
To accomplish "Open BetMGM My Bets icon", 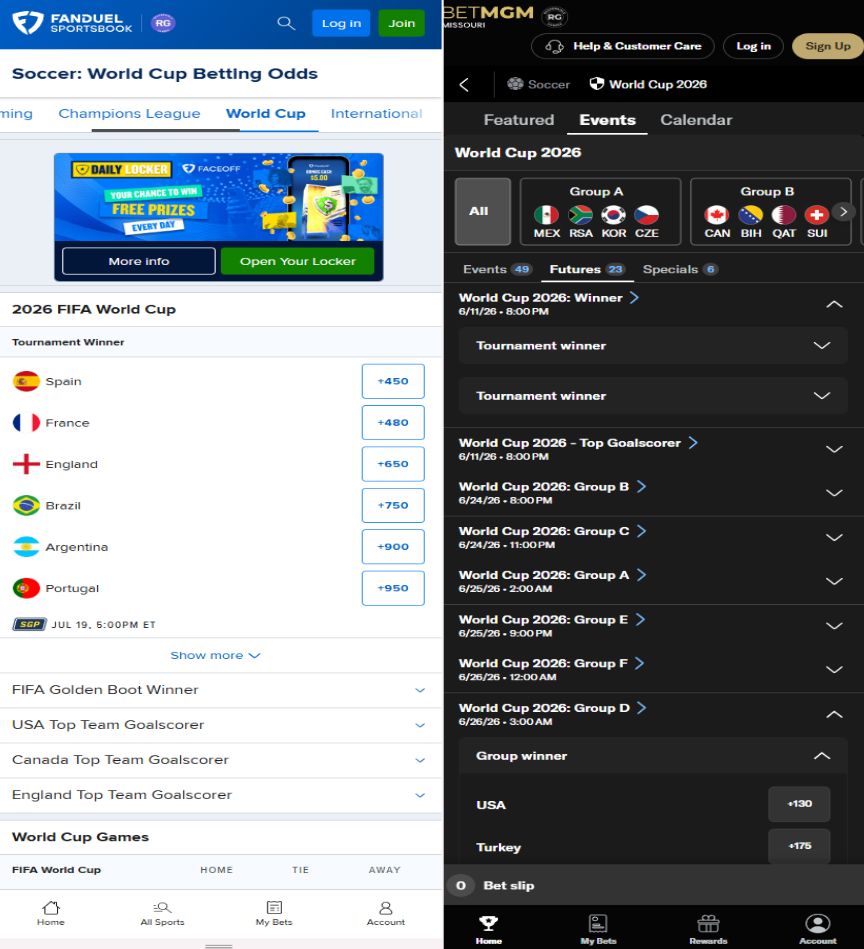I will [598, 928].
